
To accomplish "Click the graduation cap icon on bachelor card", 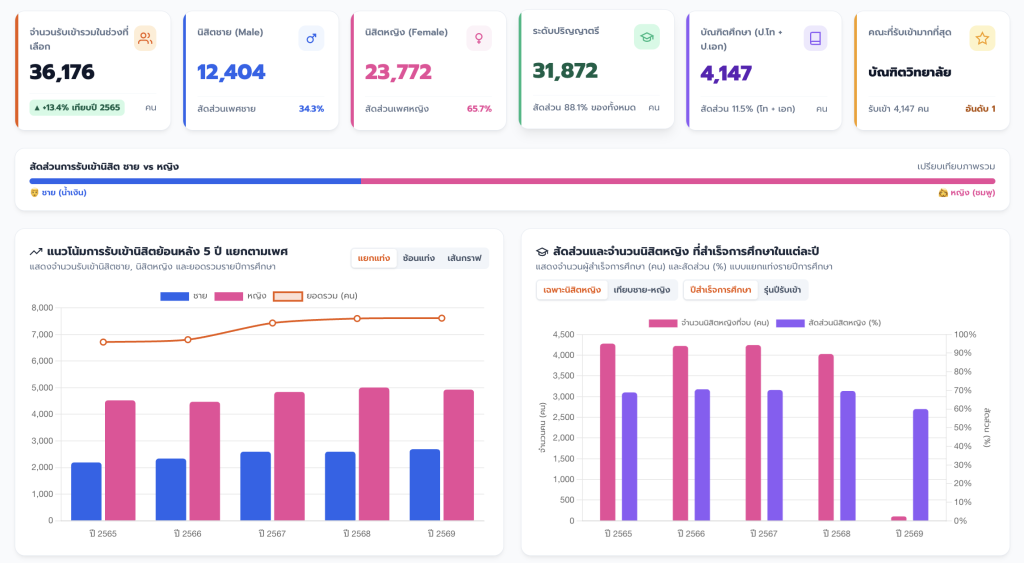I will pos(647,37).
